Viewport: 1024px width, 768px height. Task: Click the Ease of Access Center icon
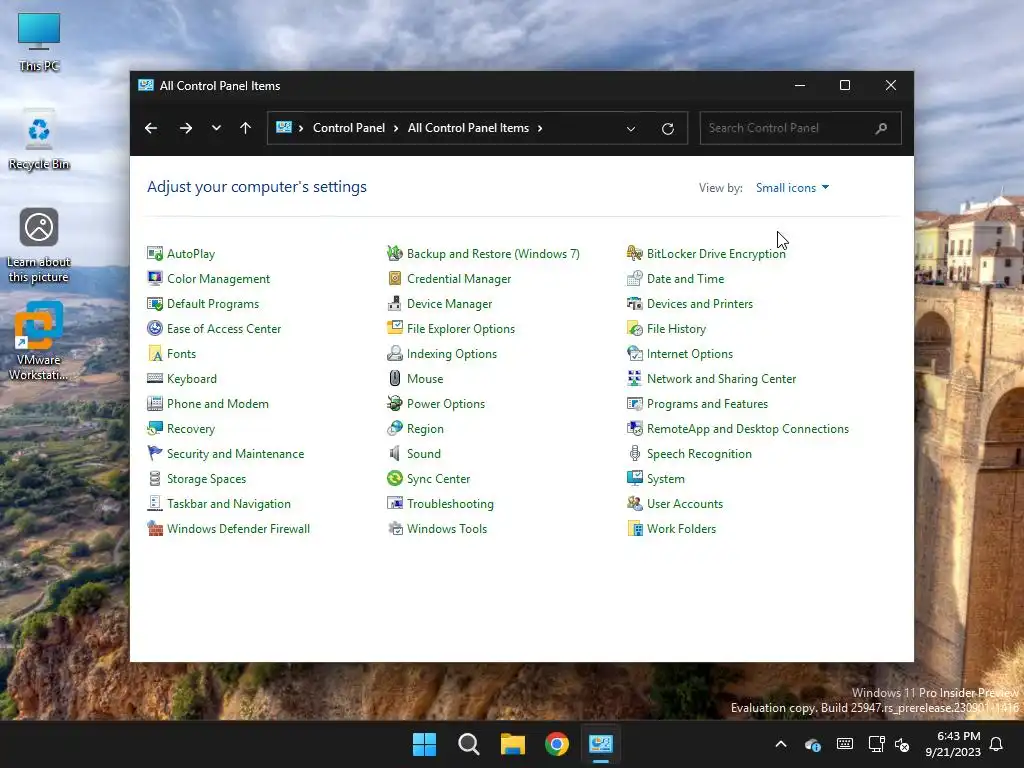pyautogui.click(x=155, y=328)
